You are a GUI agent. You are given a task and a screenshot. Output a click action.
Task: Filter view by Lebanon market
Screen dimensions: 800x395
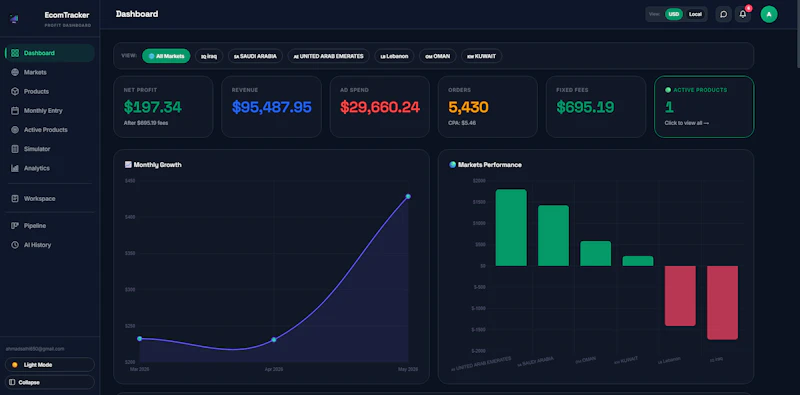394,56
